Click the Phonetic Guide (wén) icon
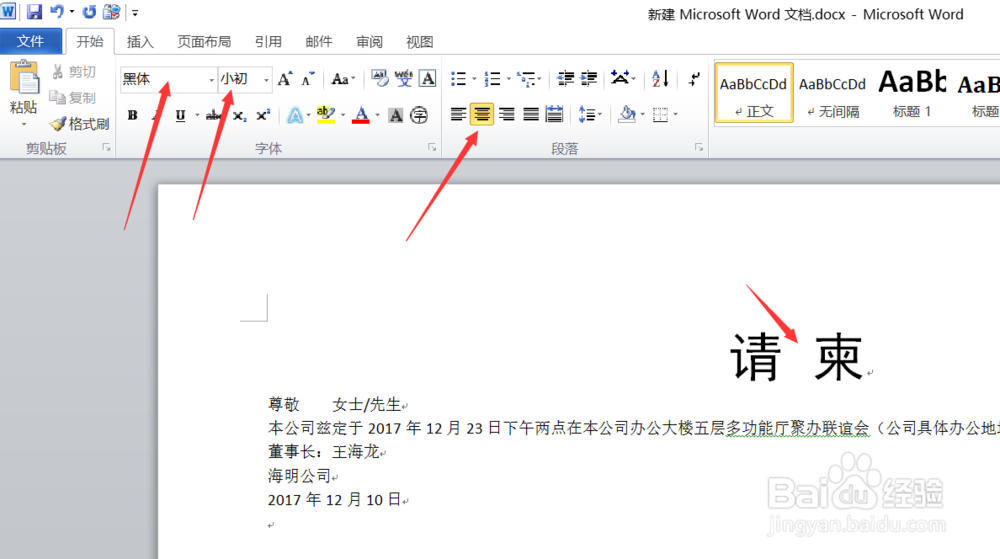 click(404, 78)
